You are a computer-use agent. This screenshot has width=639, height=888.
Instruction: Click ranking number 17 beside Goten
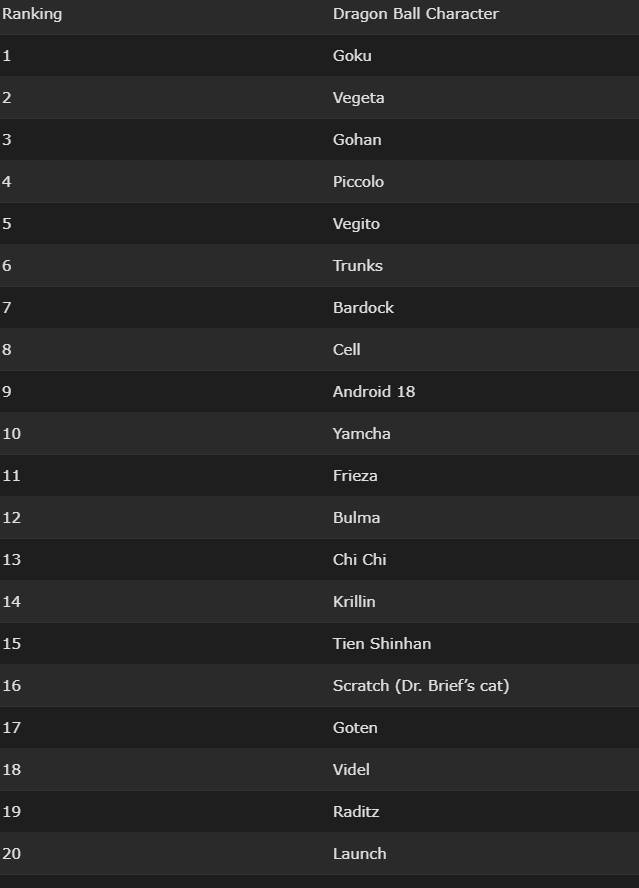tap(11, 728)
